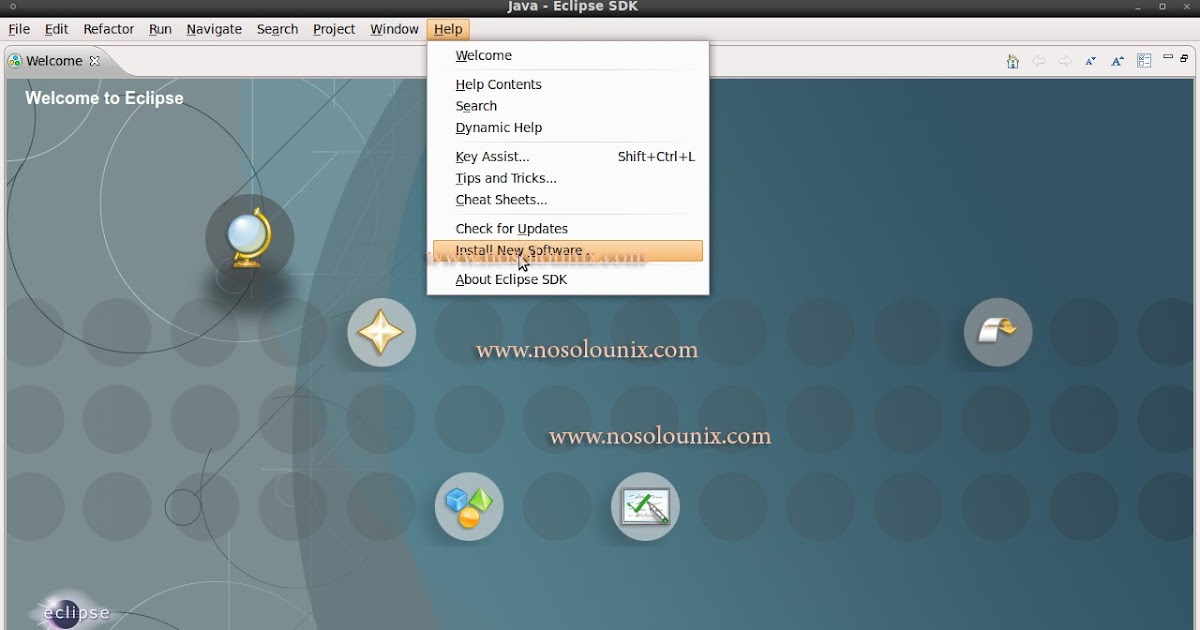1200x630 pixels.
Task: Click the Reduce text size icon
Action: click(1090, 61)
